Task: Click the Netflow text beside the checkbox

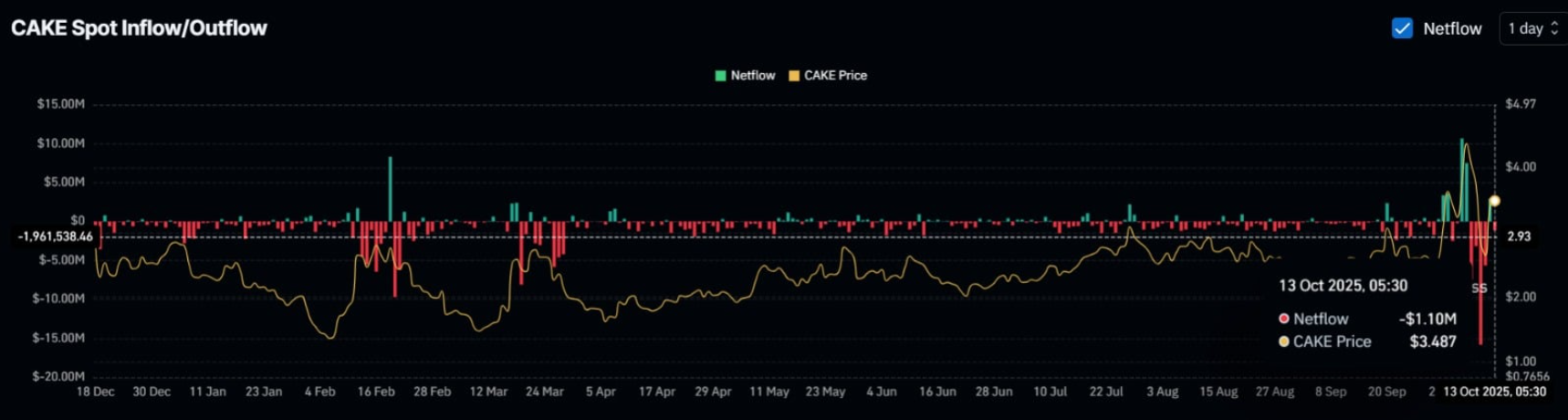Action: tap(1452, 28)
